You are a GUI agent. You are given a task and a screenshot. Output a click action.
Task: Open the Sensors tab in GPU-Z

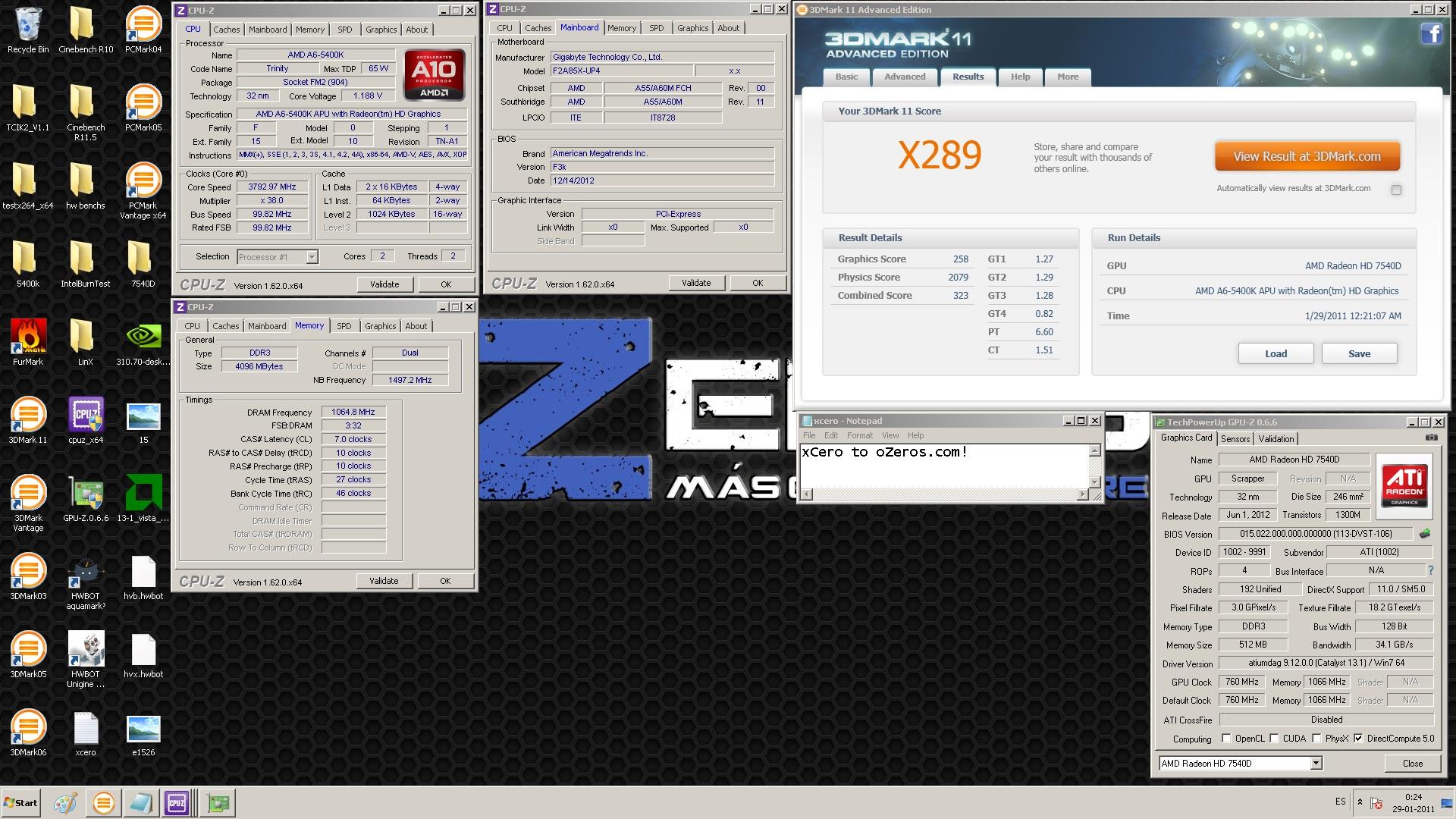[x=1235, y=439]
